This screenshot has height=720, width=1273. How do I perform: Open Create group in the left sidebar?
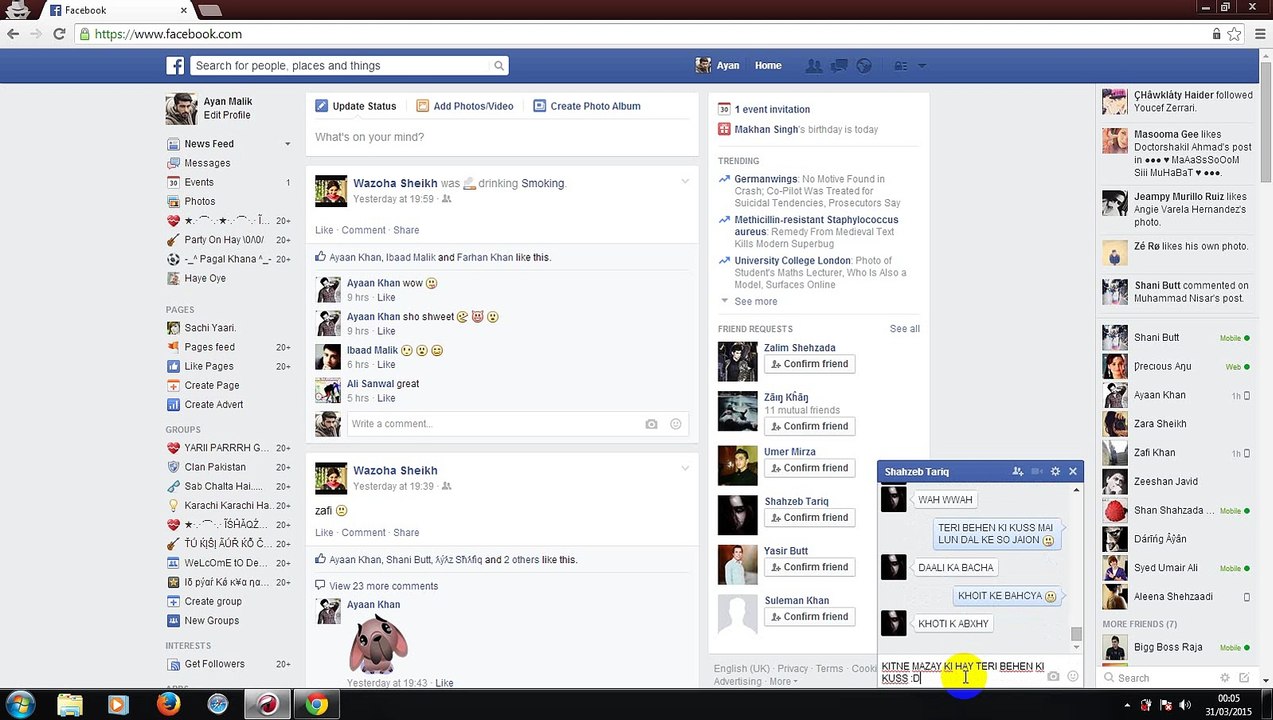click(213, 602)
